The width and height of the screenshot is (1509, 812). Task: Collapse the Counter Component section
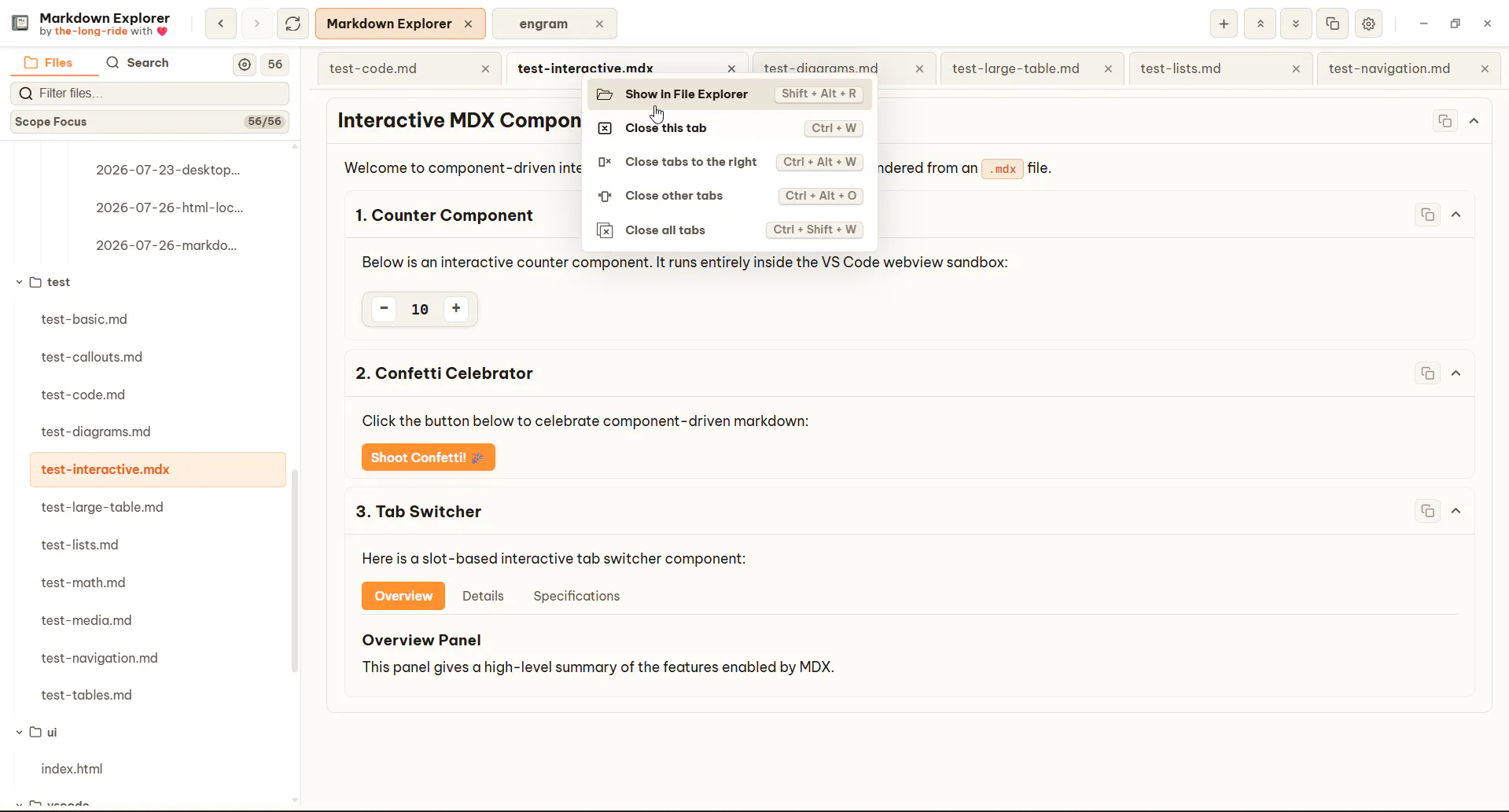pos(1456,215)
